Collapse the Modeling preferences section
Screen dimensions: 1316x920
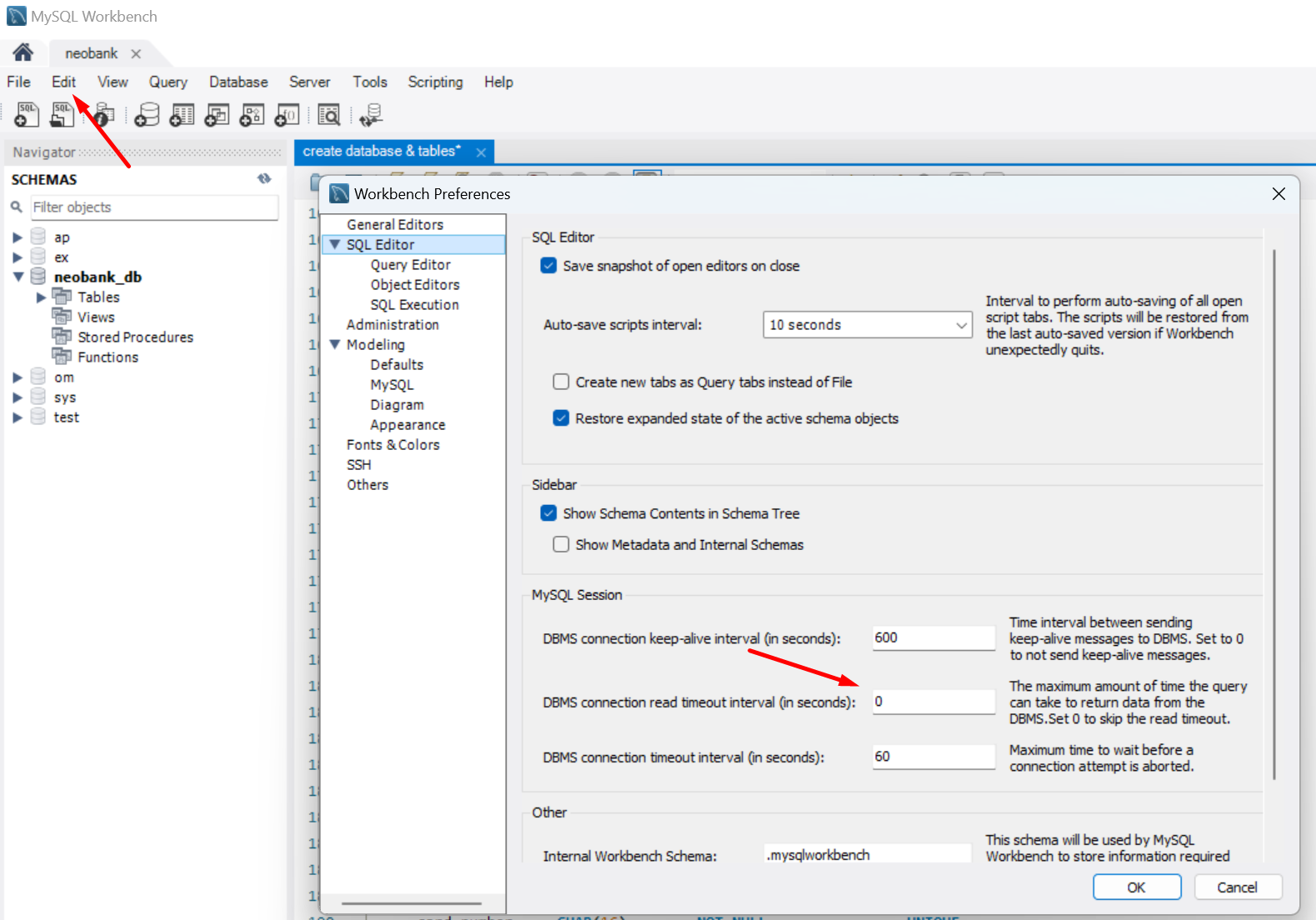click(335, 344)
